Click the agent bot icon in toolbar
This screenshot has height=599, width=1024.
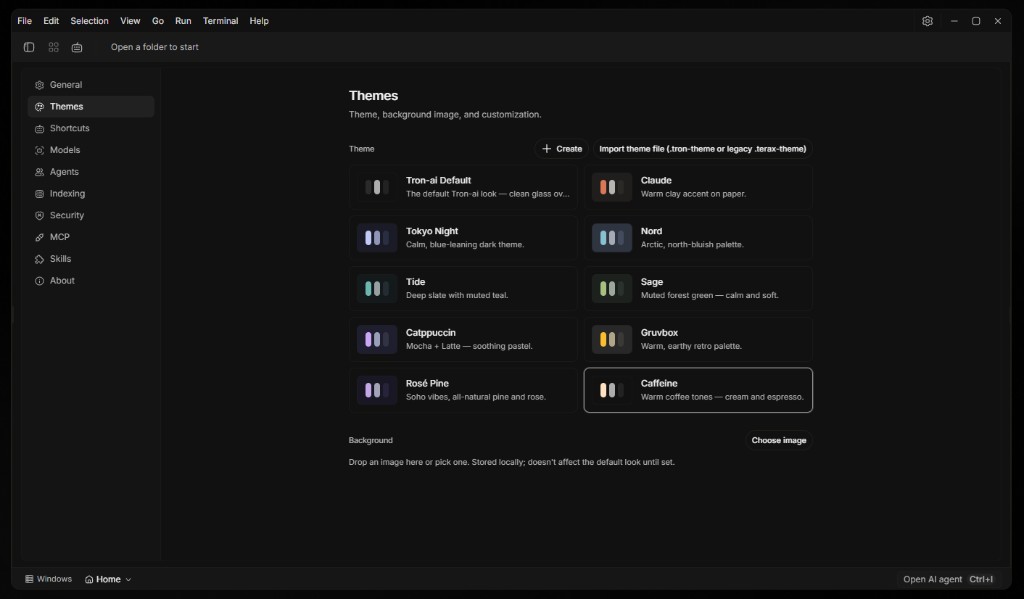[77, 47]
